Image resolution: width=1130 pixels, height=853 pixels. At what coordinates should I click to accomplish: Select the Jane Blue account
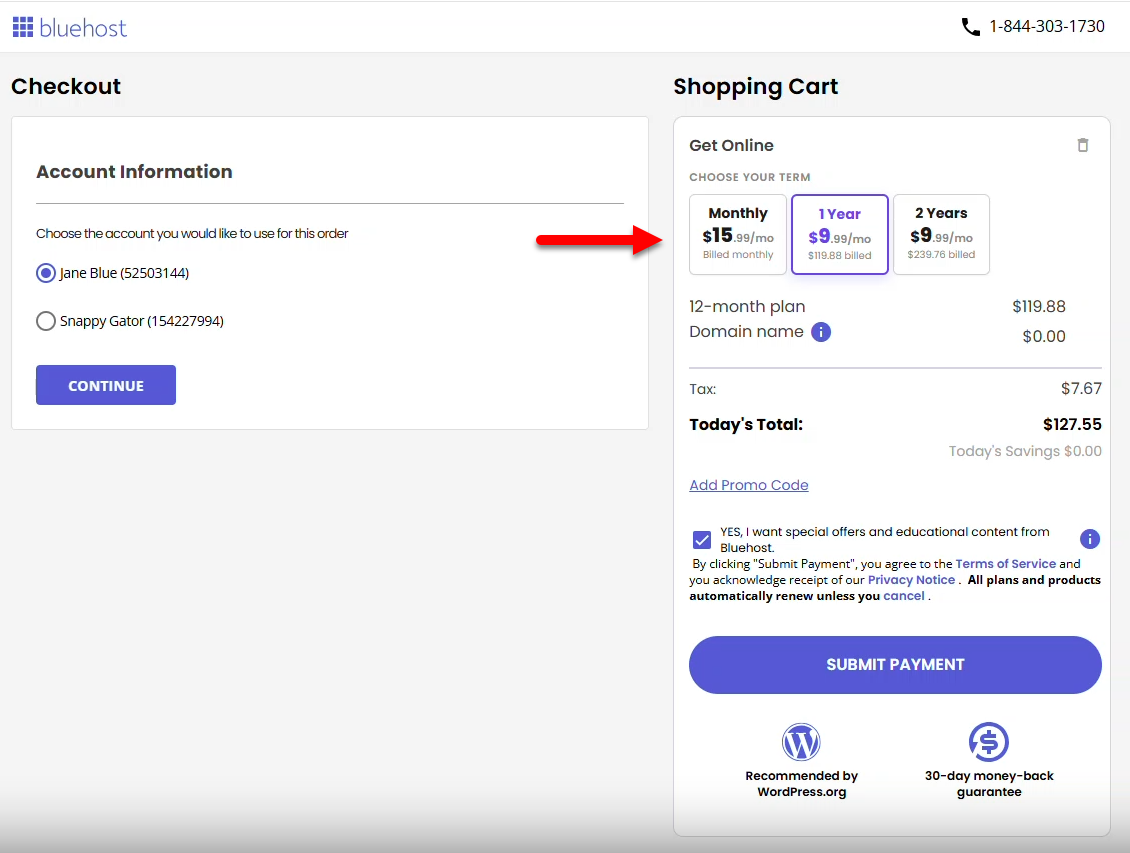tap(45, 273)
